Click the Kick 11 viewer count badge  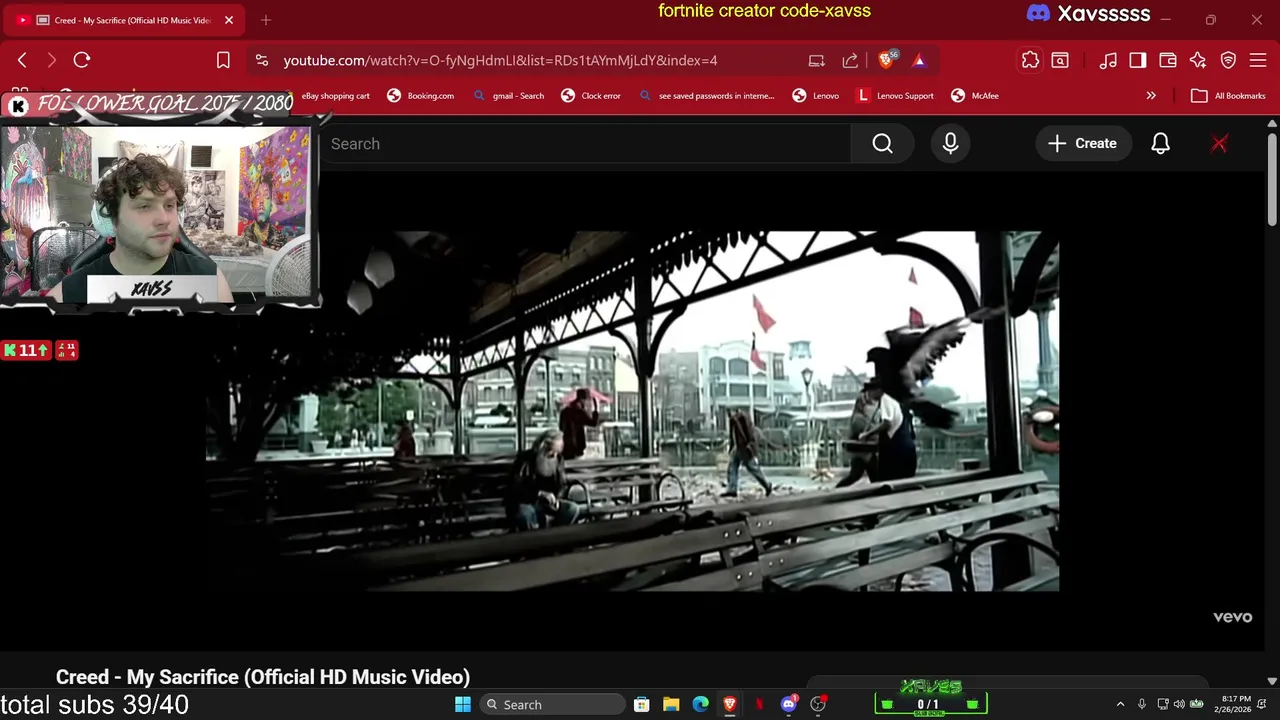26,350
